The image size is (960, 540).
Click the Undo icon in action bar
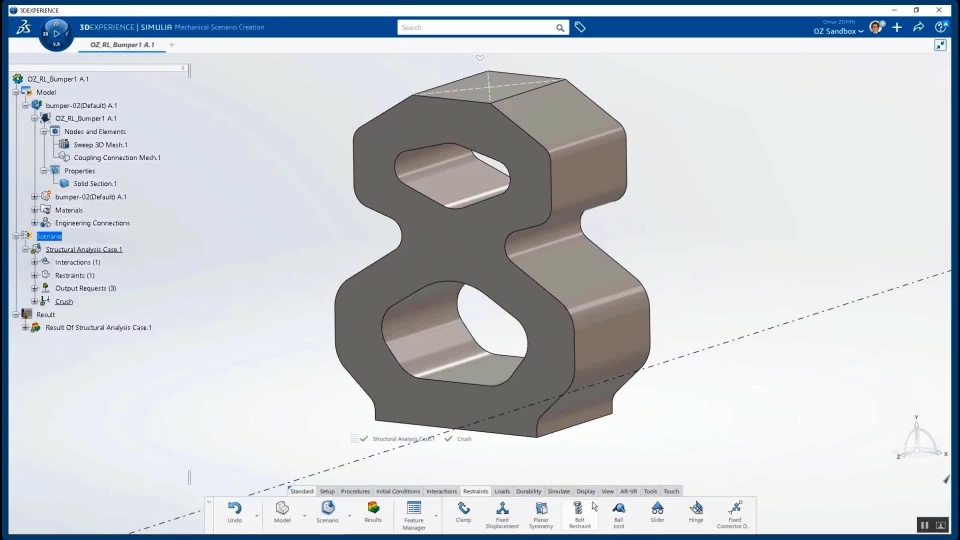tap(234, 508)
